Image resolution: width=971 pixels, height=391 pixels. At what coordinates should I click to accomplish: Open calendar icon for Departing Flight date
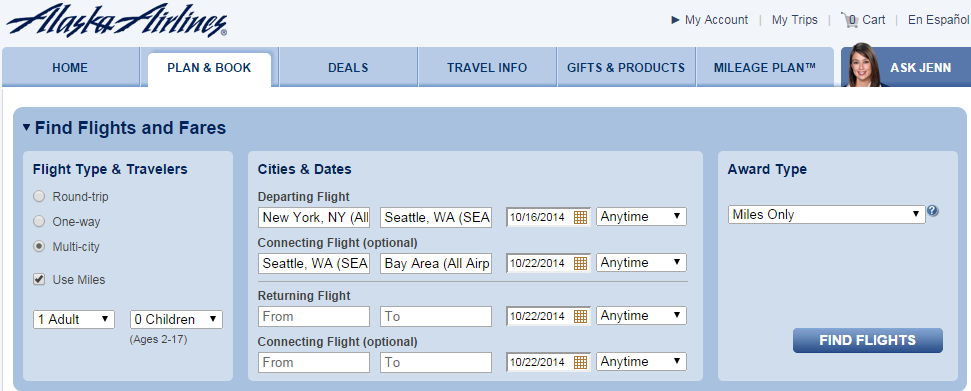coord(580,217)
